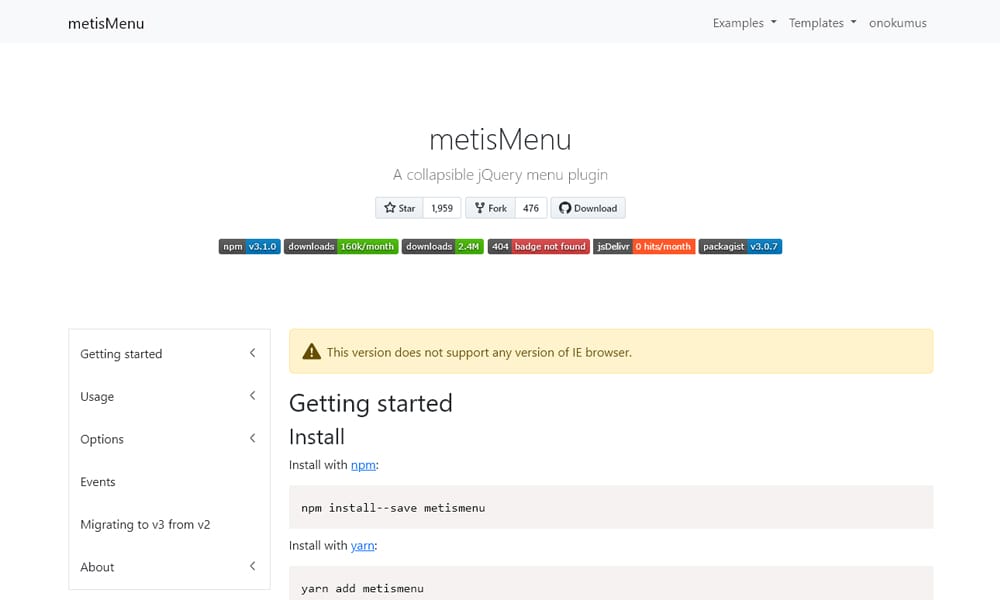1000x600 pixels.
Task: Follow the yarn hyperlink
Action: pos(362,546)
